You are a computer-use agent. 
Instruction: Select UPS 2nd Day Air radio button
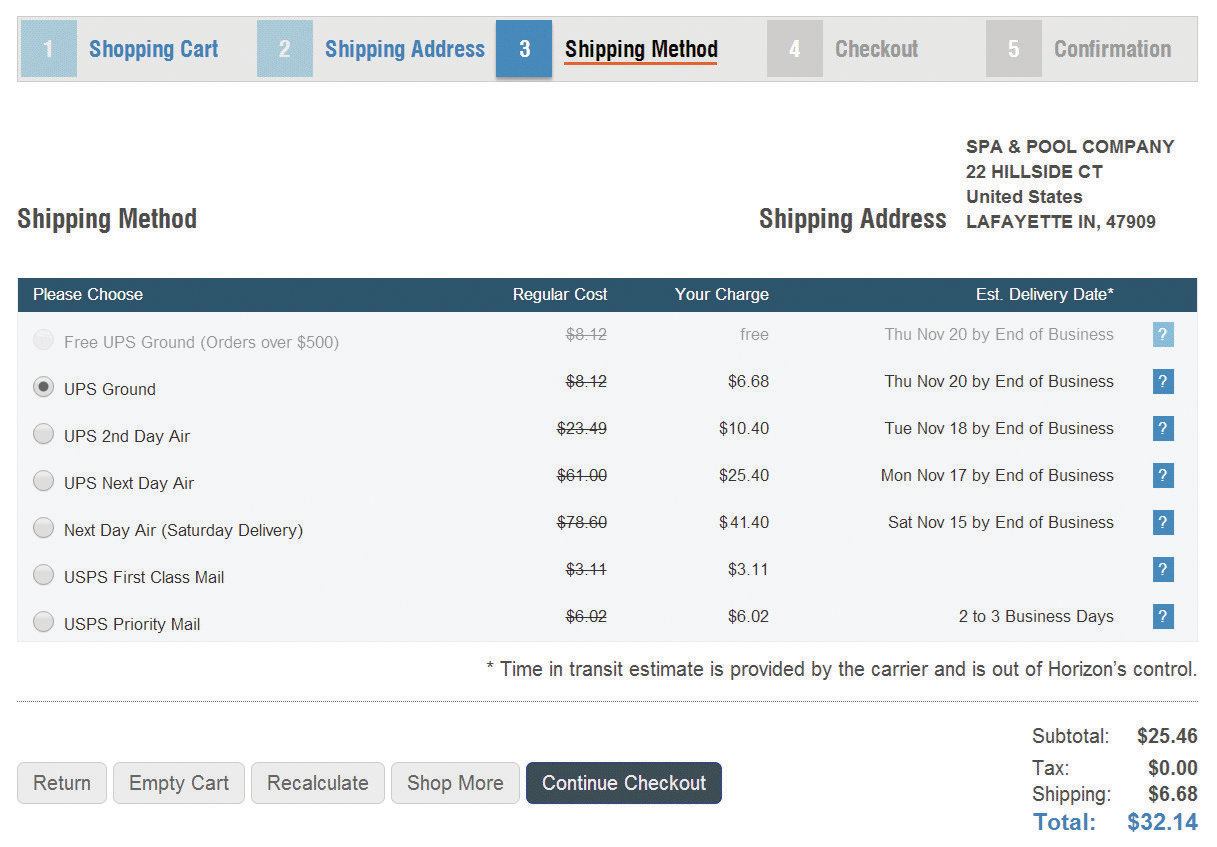point(43,434)
